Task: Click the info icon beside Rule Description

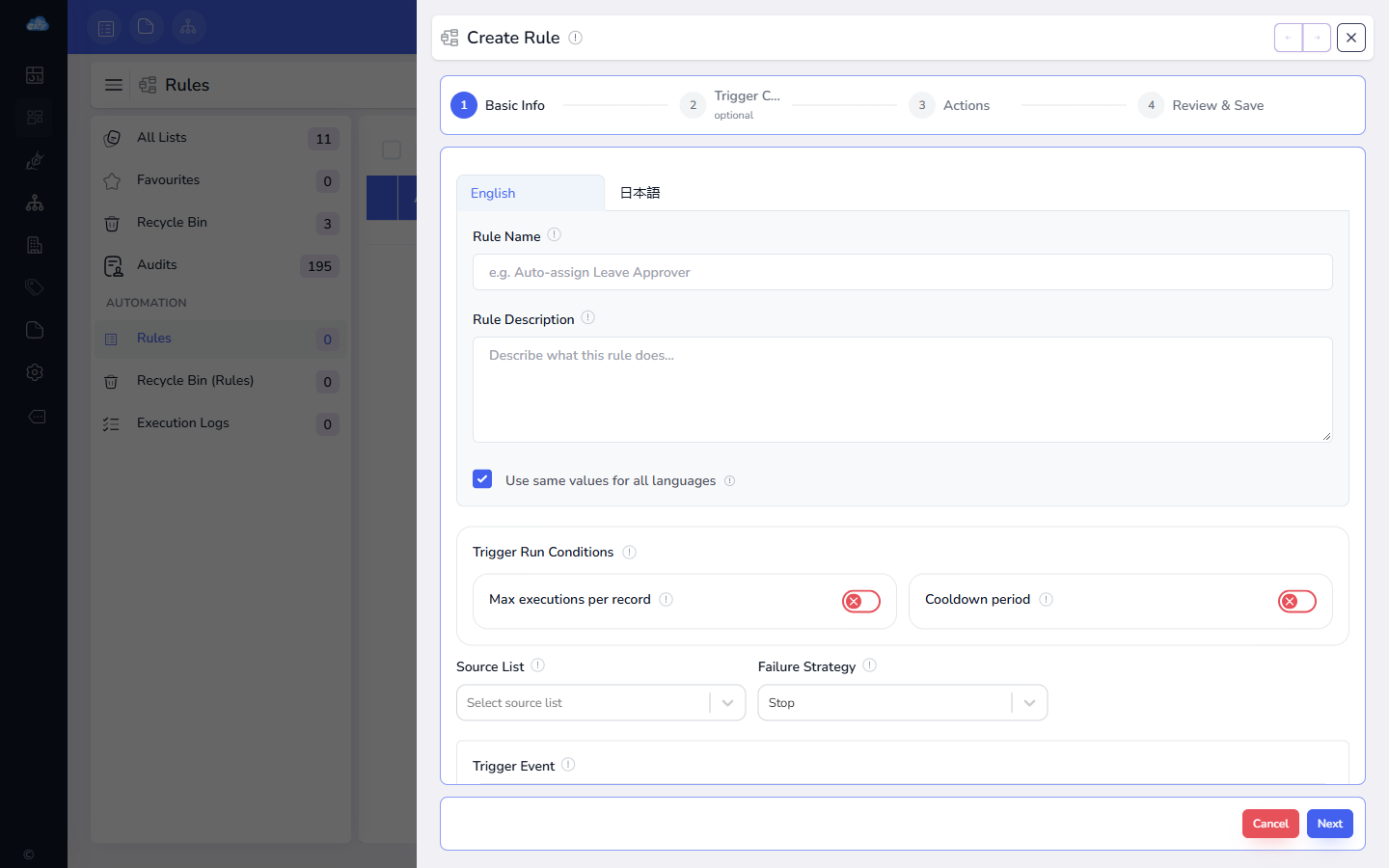Action: click(588, 317)
